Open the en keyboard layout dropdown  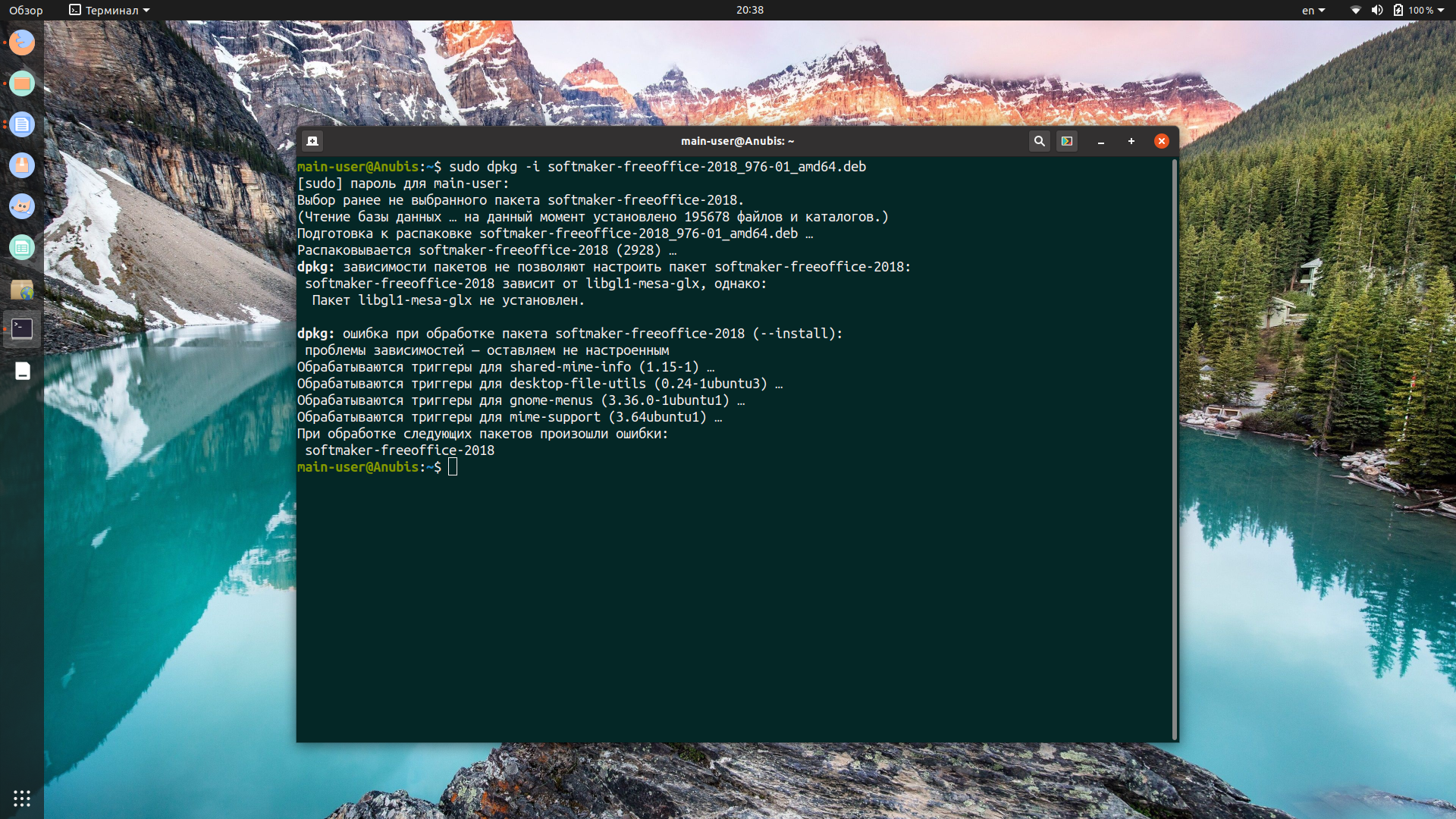pos(1313,10)
